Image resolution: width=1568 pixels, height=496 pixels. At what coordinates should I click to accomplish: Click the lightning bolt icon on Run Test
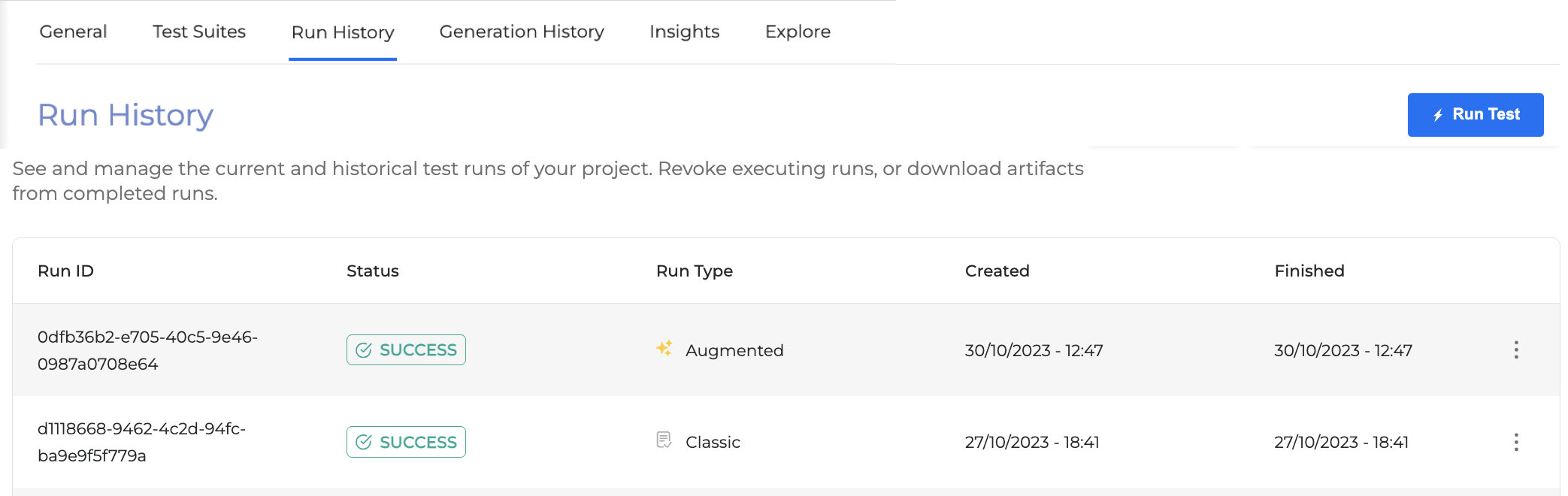1438,115
